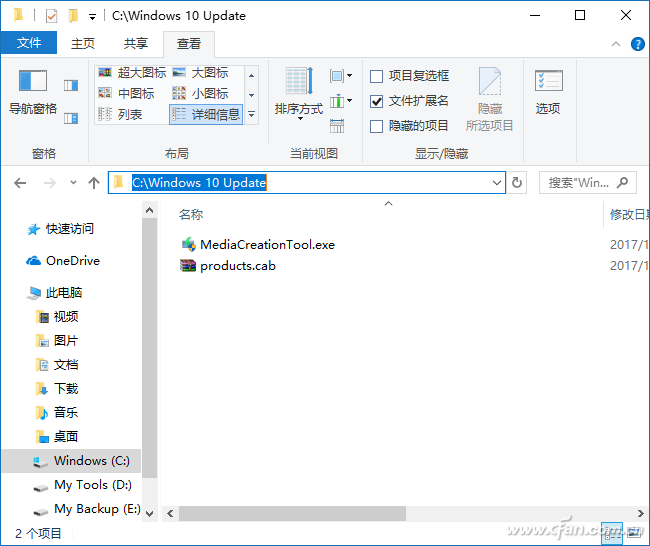Go forward with the right arrow
The width and height of the screenshot is (650, 546).
[x=50, y=183]
